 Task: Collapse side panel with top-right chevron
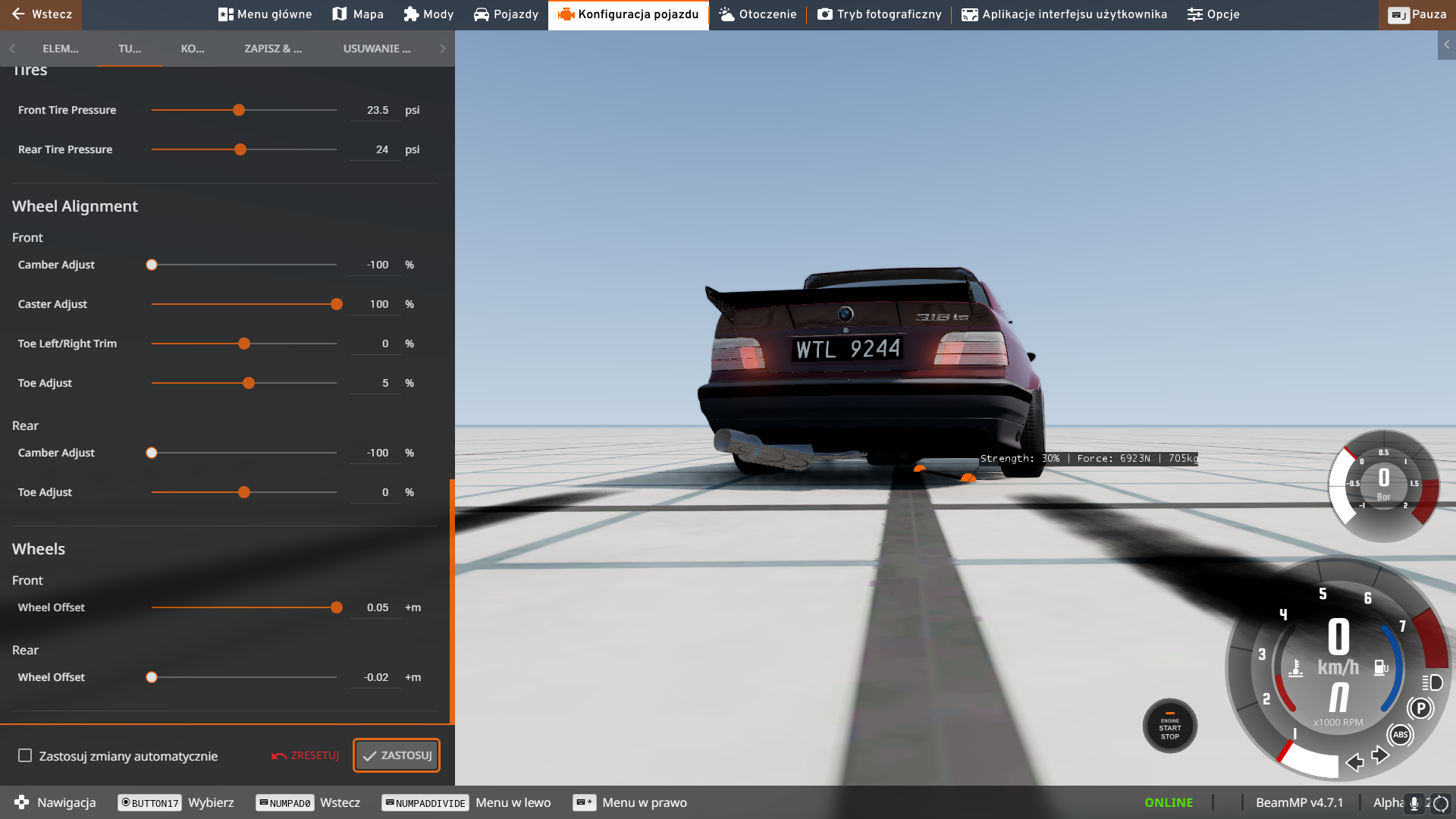click(x=1447, y=45)
